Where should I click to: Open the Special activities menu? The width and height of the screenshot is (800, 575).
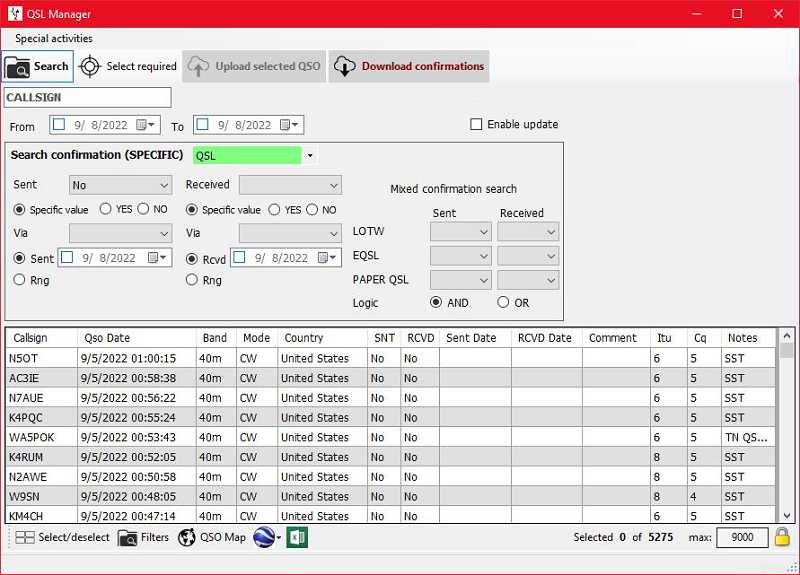coord(54,38)
